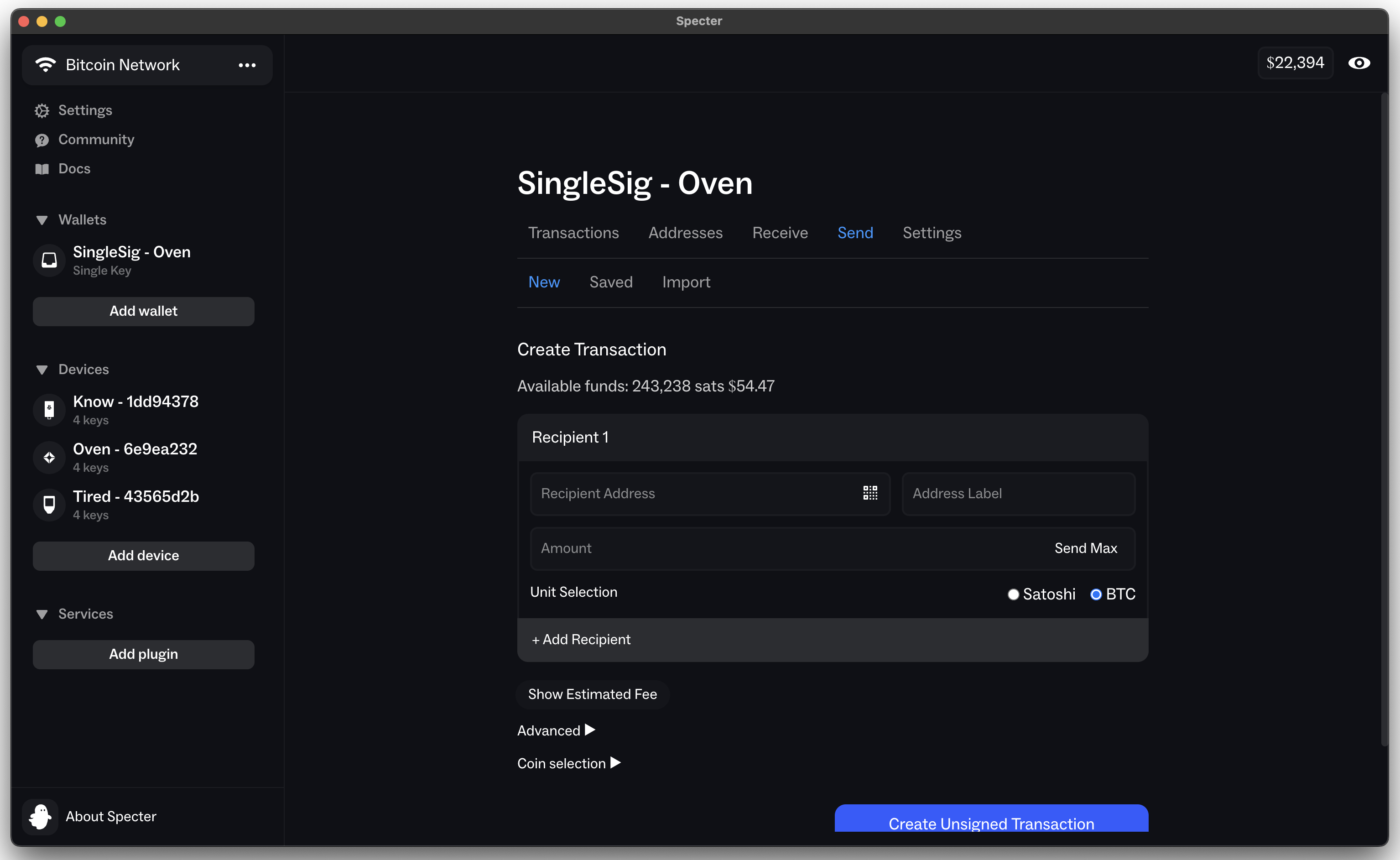The height and width of the screenshot is (860, 1400).
Task: Focus the Address Label field
Action: point(1018,494)
